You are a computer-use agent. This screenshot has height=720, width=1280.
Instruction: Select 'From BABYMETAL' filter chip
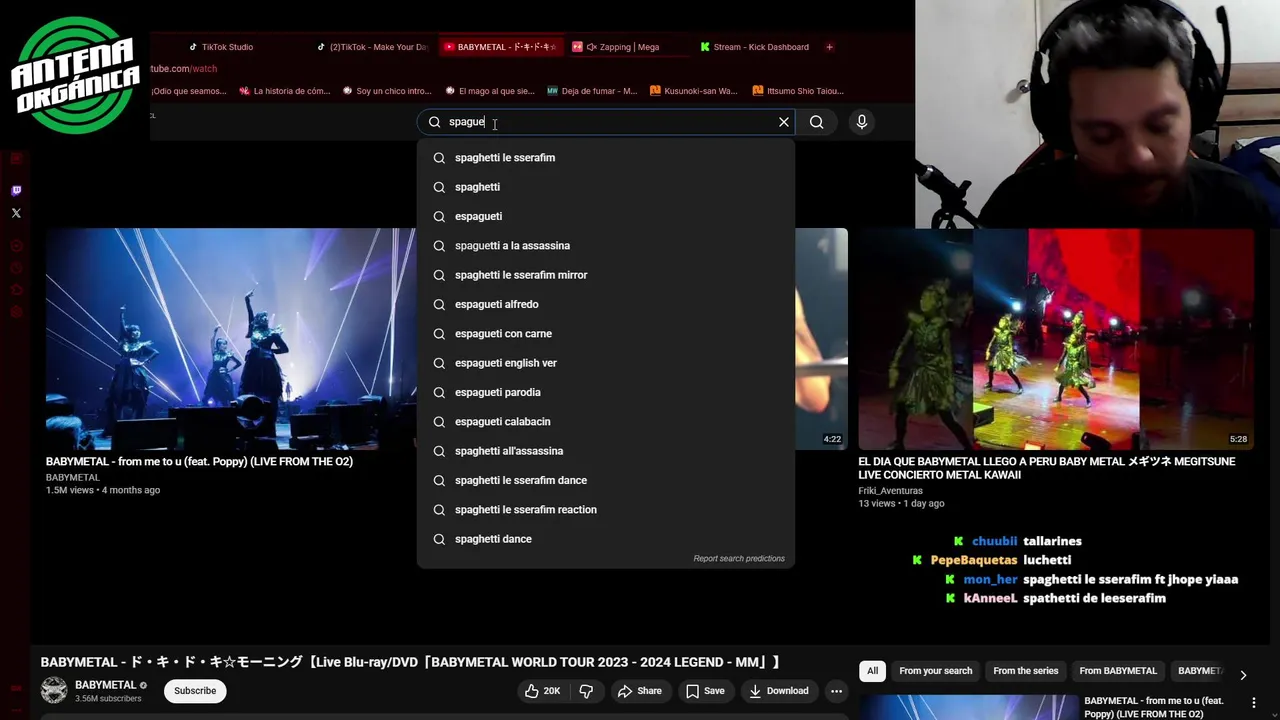click(x=1118, y=671)
